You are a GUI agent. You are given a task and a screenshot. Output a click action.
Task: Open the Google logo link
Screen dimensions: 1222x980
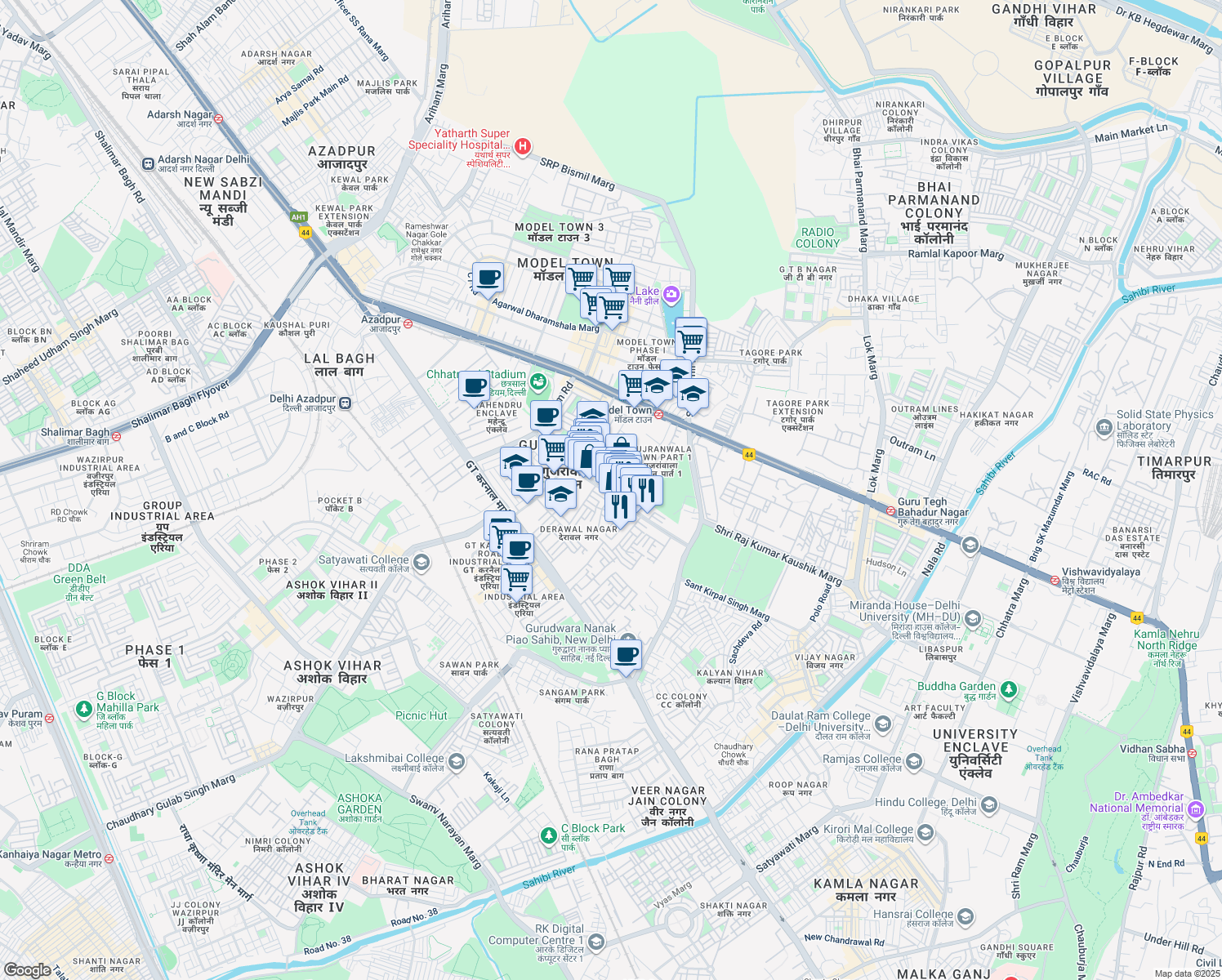coord(27,969)
